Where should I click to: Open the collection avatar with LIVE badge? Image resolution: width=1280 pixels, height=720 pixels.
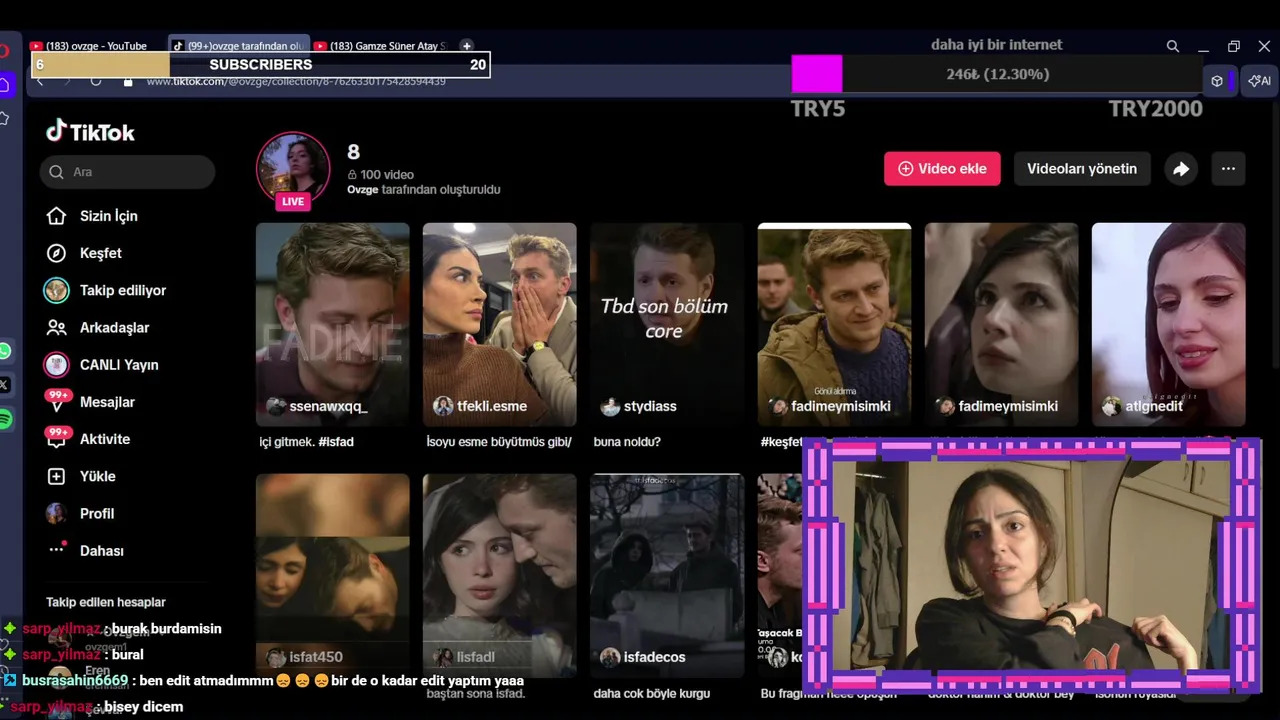pos(293,170)
